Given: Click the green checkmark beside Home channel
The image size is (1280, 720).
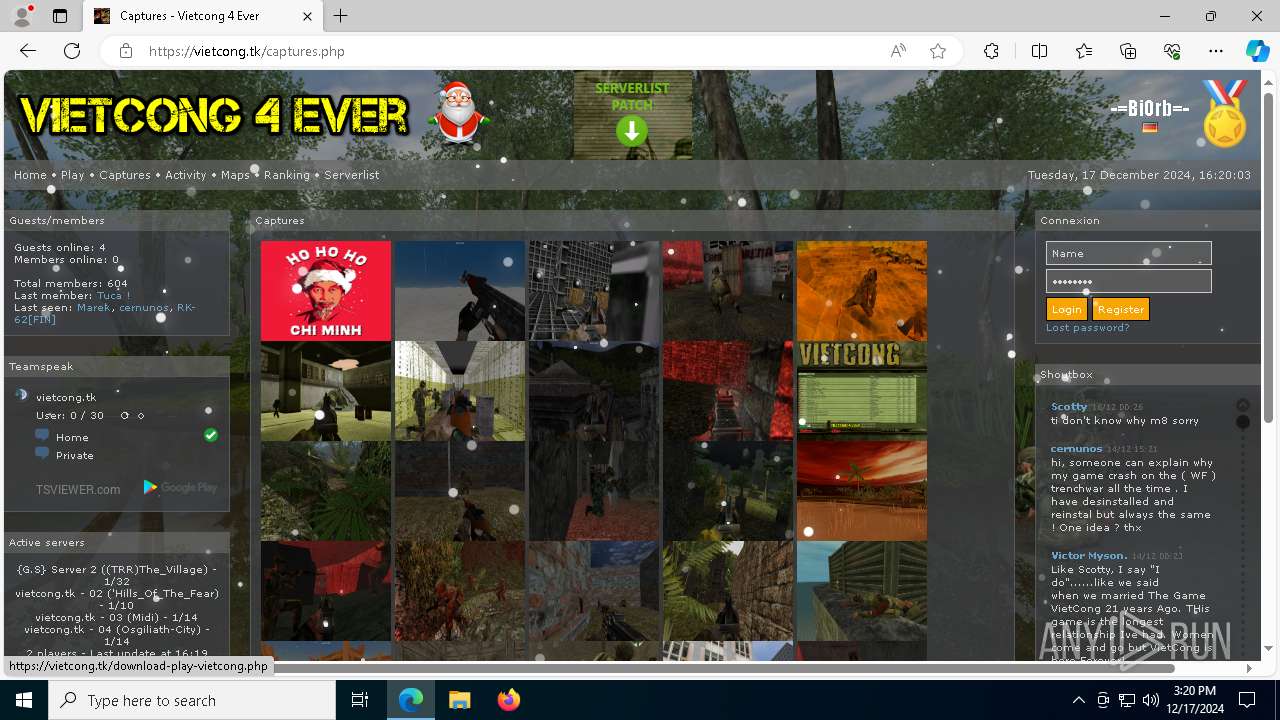Looking at the screenshot, I should coord(211,435).
